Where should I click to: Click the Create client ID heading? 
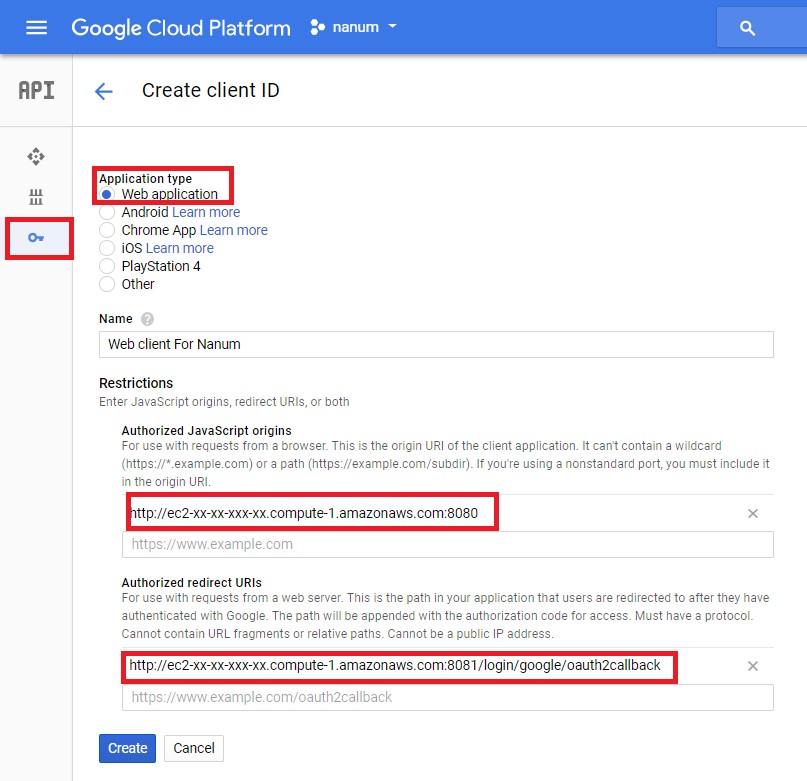[x=210, y=91]
